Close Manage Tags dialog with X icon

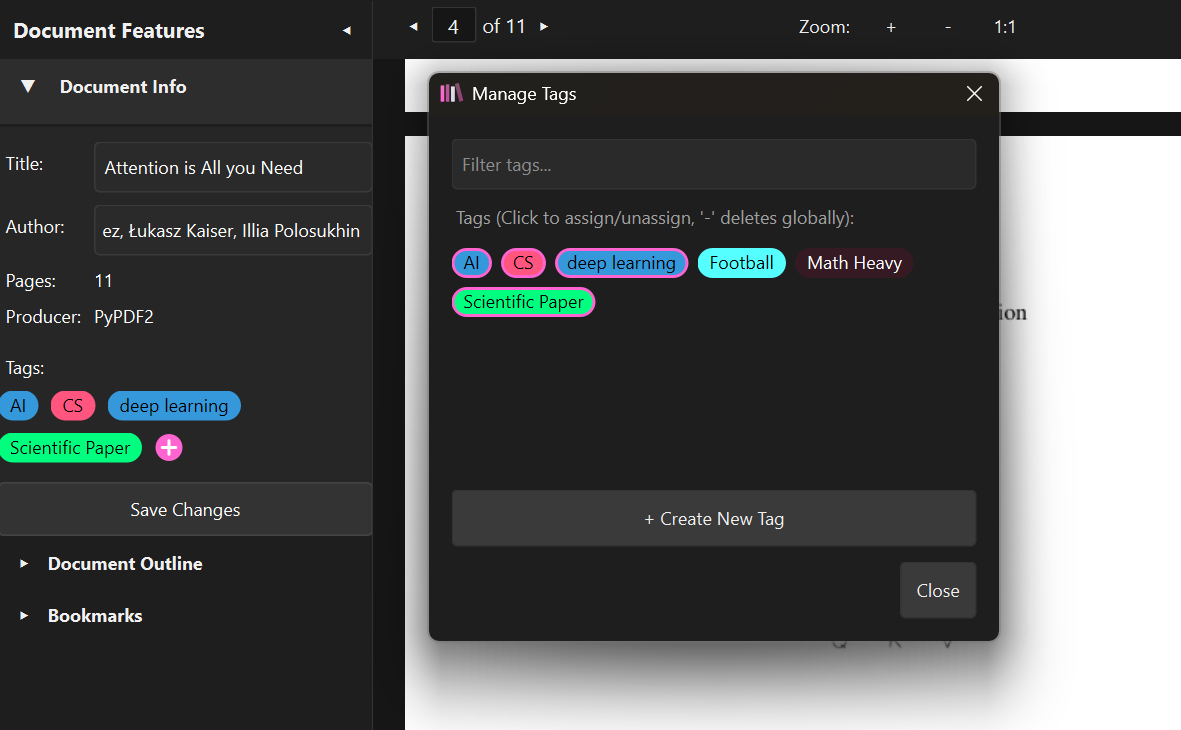pos(974,94)
